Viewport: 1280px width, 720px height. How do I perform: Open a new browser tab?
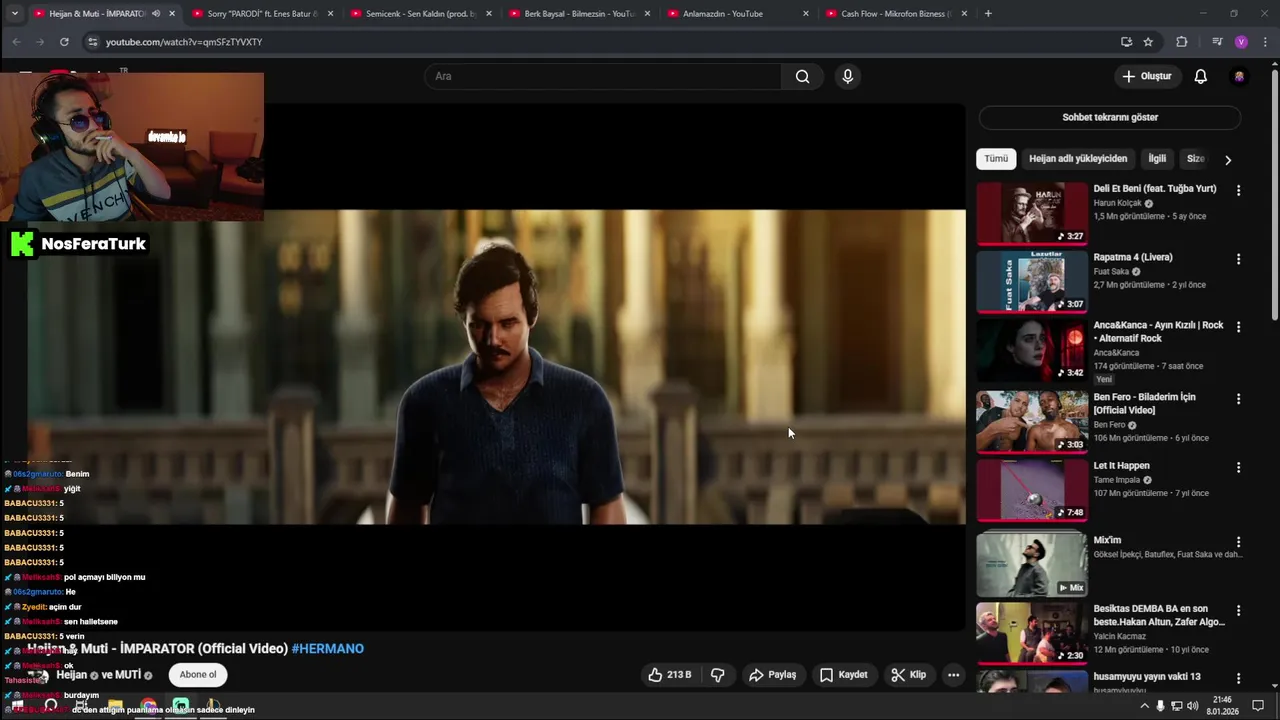pyautogui.click(x=988, y=14)
